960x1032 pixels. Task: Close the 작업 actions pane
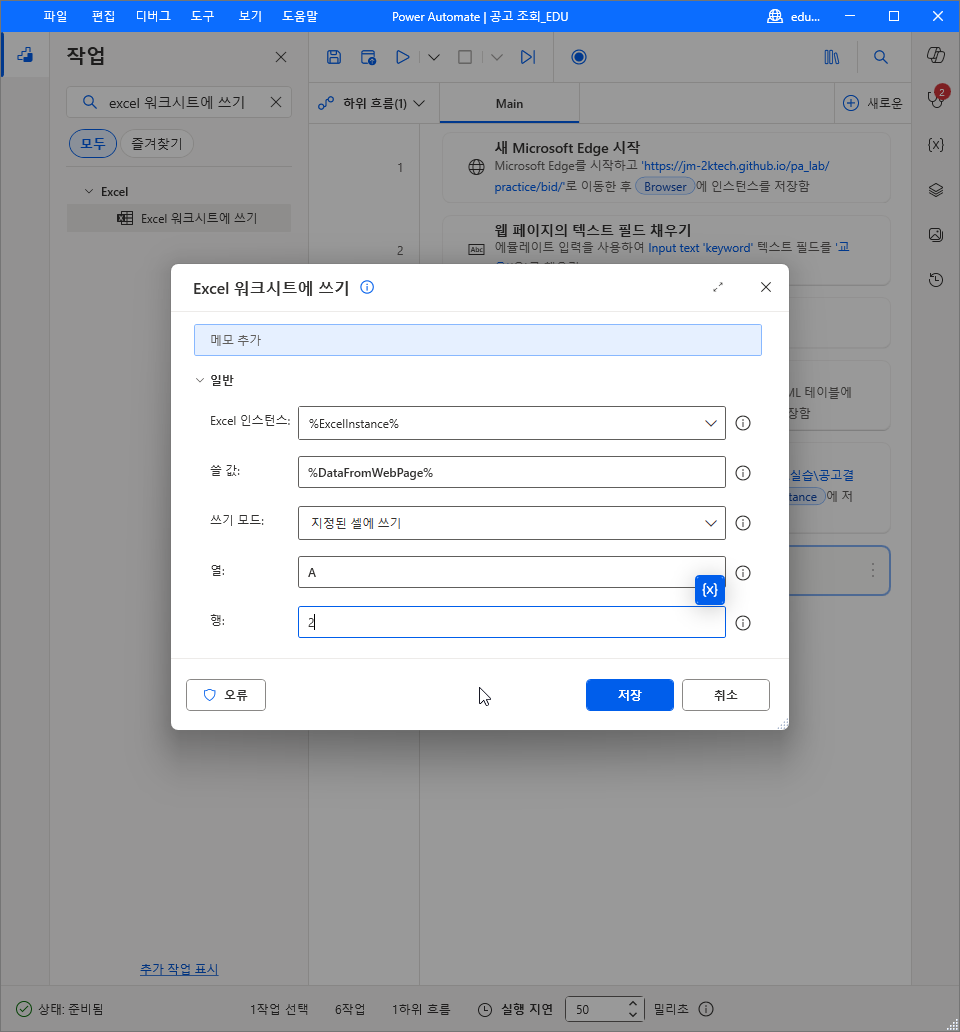[281, 57]
